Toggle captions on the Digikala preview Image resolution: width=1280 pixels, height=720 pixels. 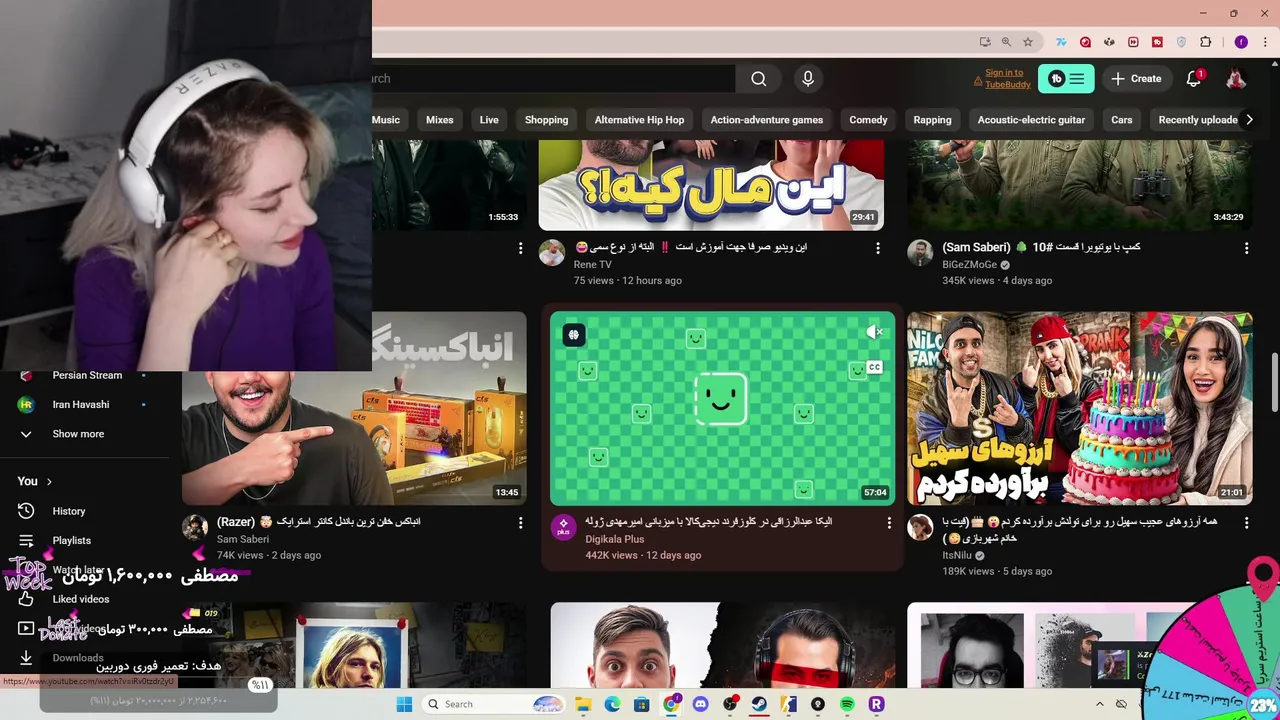pyautogui.click(x=874, y=367)
